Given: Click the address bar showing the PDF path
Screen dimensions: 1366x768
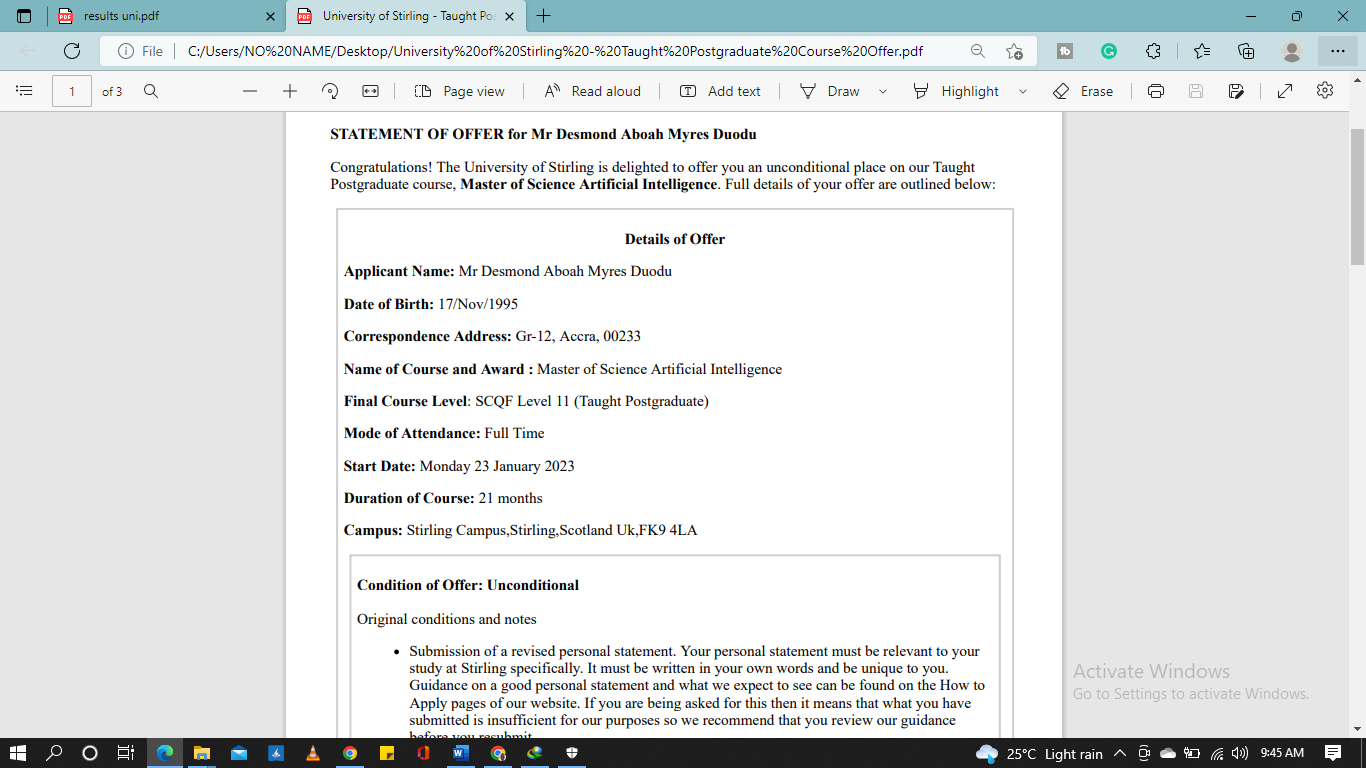Looking at the screenshot, I should [555, 51].
